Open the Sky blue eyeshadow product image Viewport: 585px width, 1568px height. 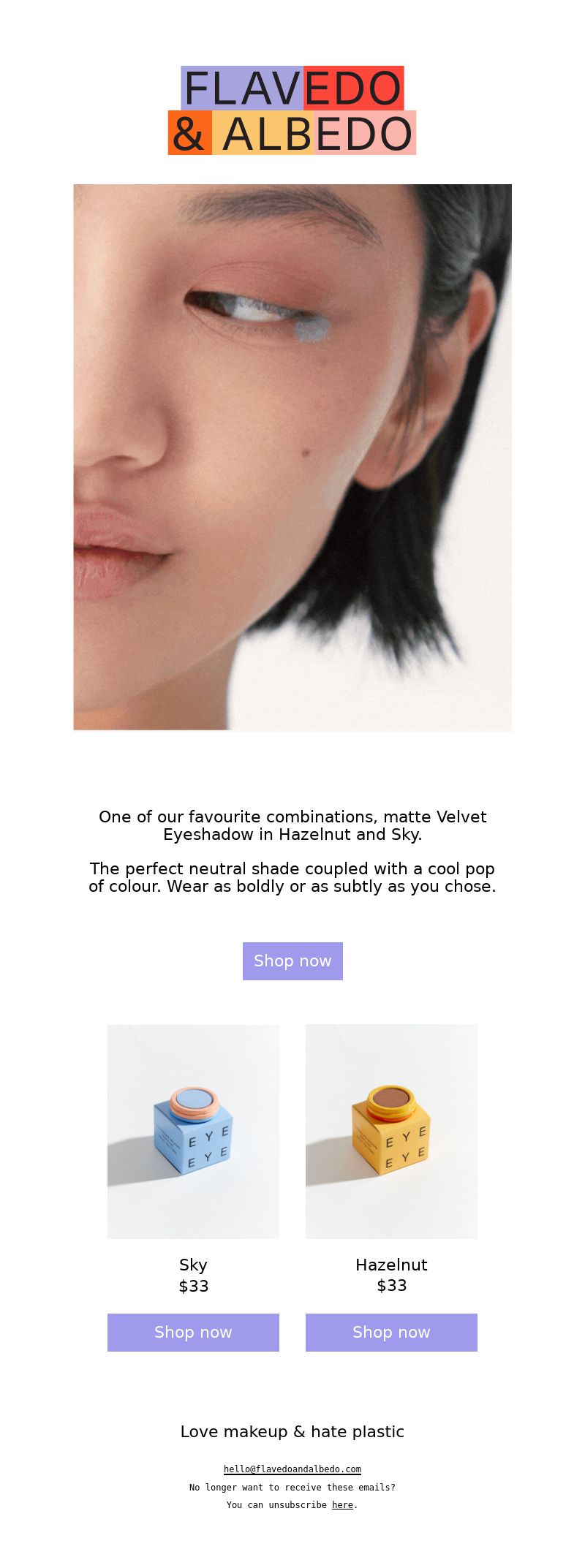coord(193,1131)
